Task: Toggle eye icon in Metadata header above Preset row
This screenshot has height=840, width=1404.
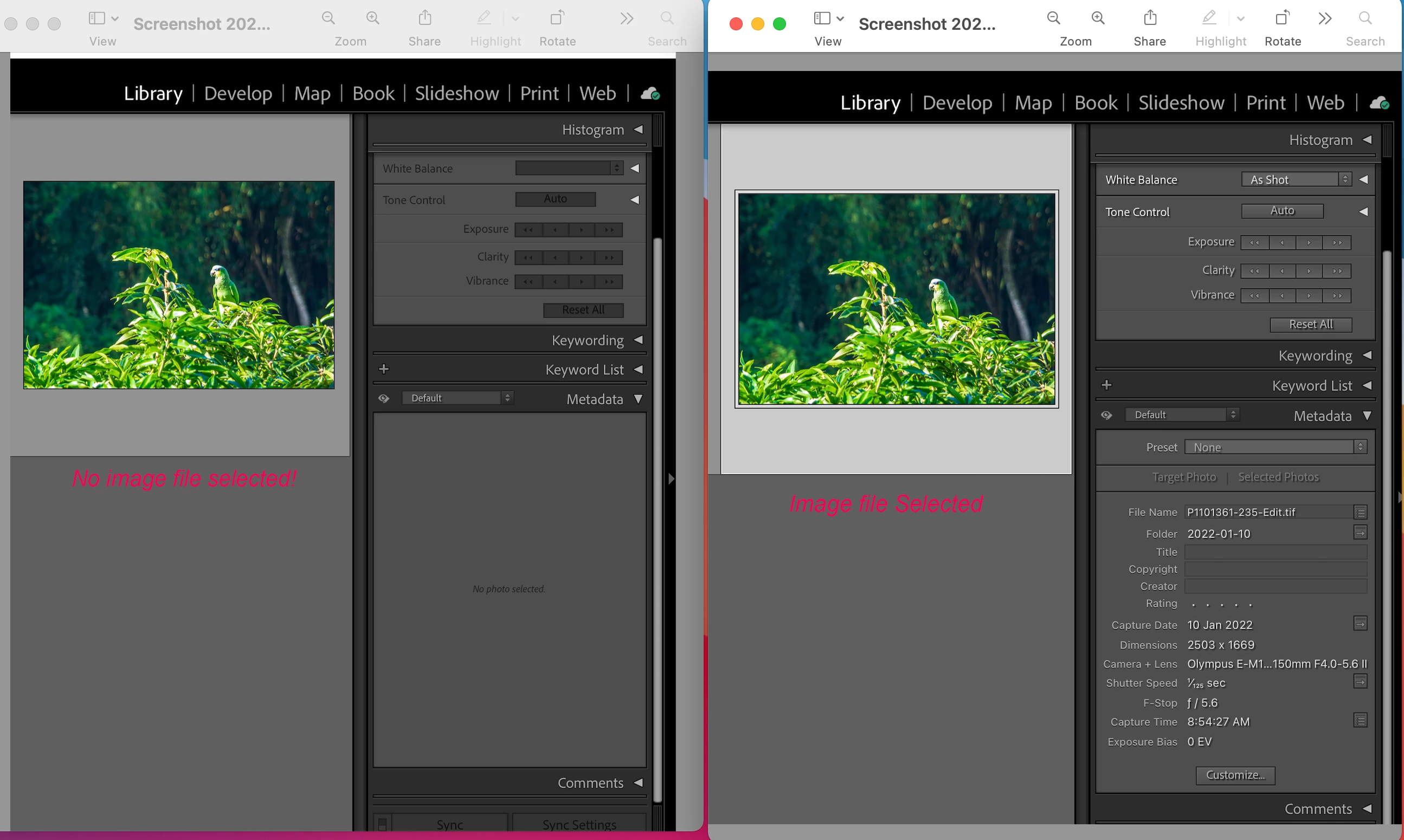Action: point(1106,416)
